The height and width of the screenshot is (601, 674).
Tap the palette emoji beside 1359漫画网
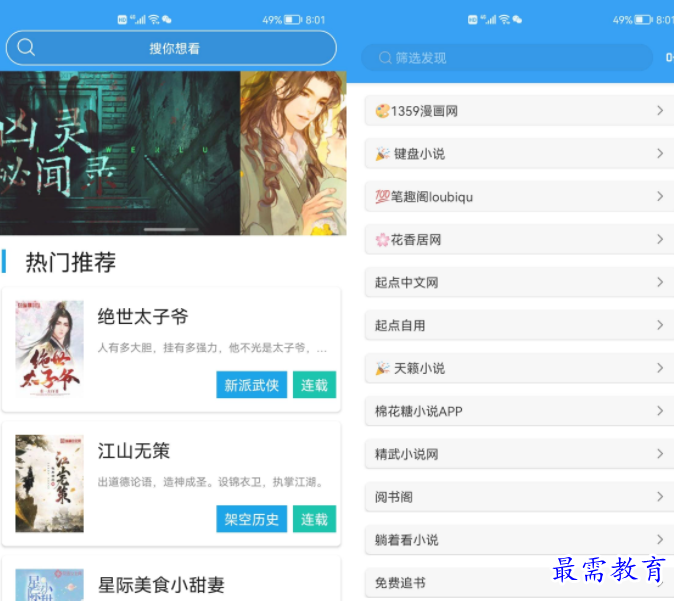click(x=382, y=111)
